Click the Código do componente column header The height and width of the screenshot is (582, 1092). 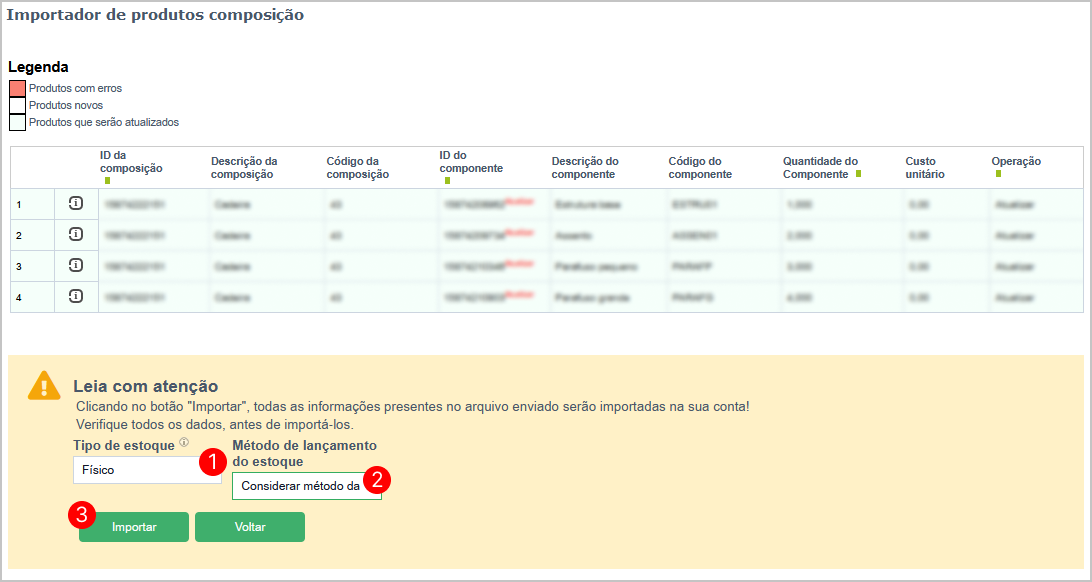(700, 168)
